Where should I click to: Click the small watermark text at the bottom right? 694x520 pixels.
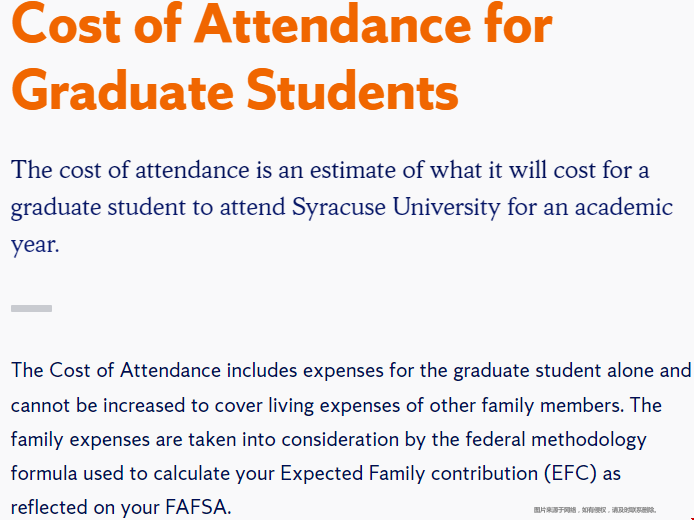click(x=595, y=510)
